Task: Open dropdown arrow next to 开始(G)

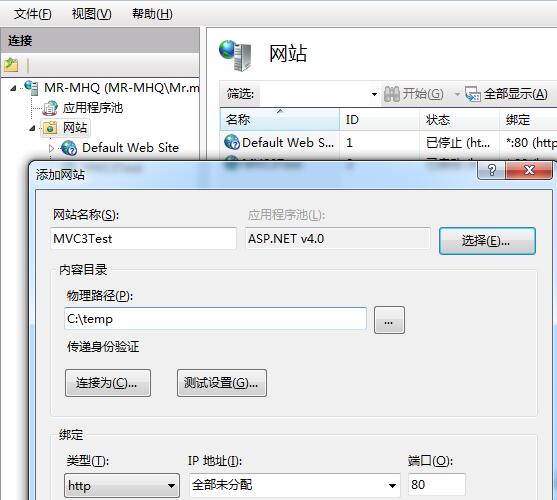Action: click(457, 94)
